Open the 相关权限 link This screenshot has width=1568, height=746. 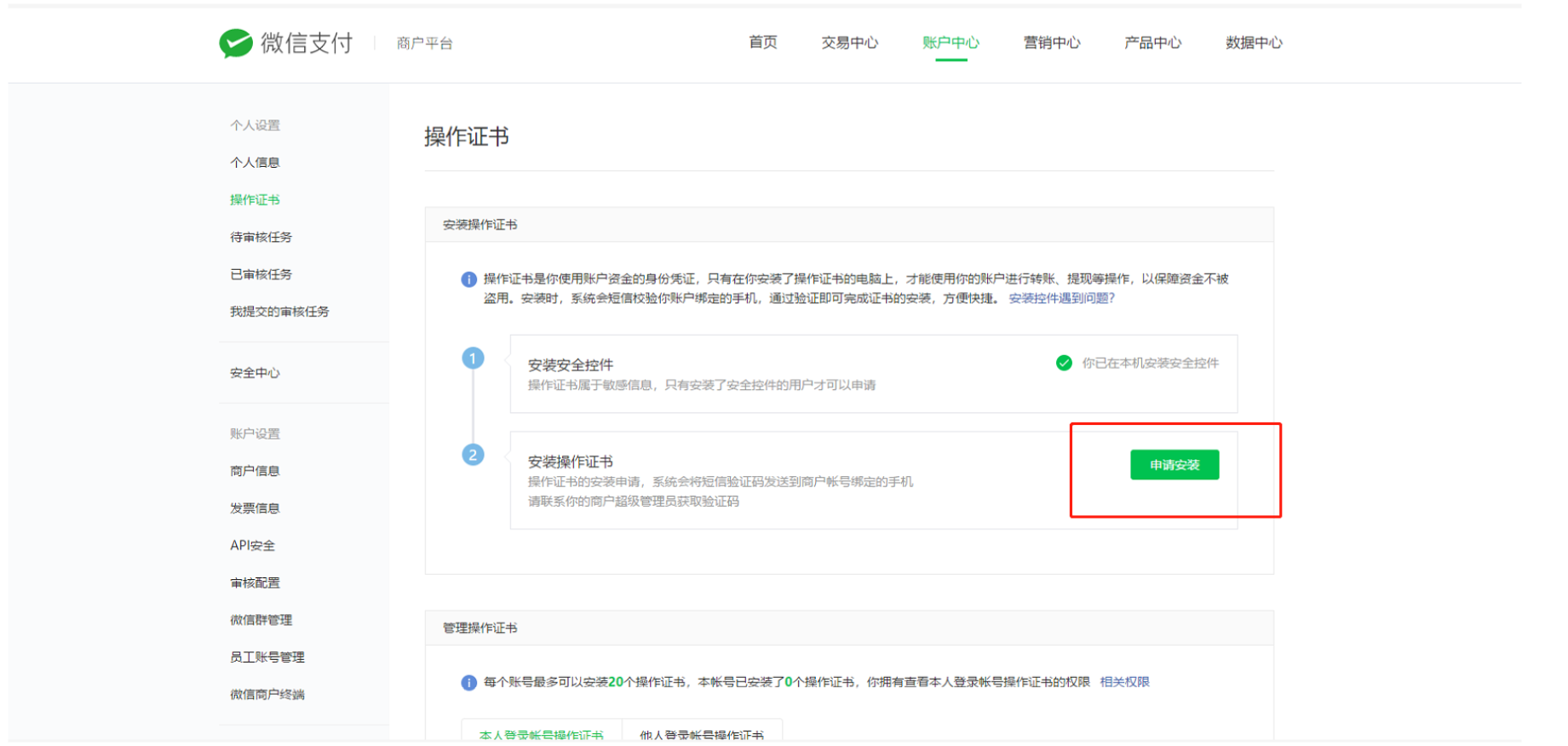point(1124,682)
